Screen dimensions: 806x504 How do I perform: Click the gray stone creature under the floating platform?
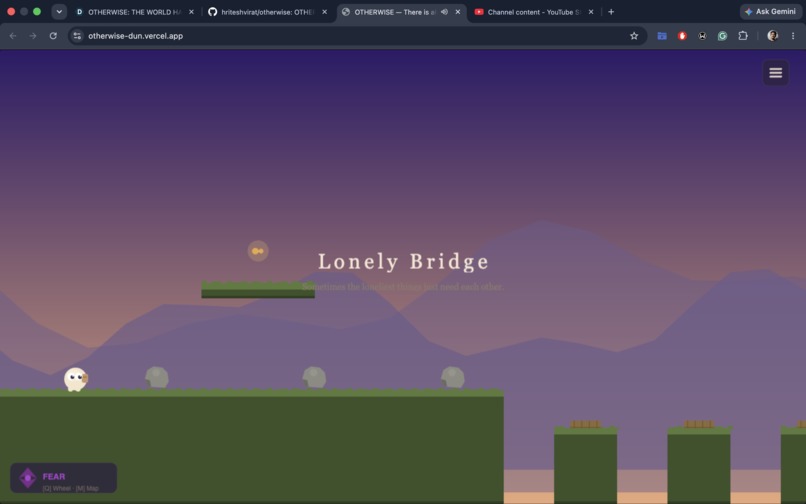tap(314, 377)
